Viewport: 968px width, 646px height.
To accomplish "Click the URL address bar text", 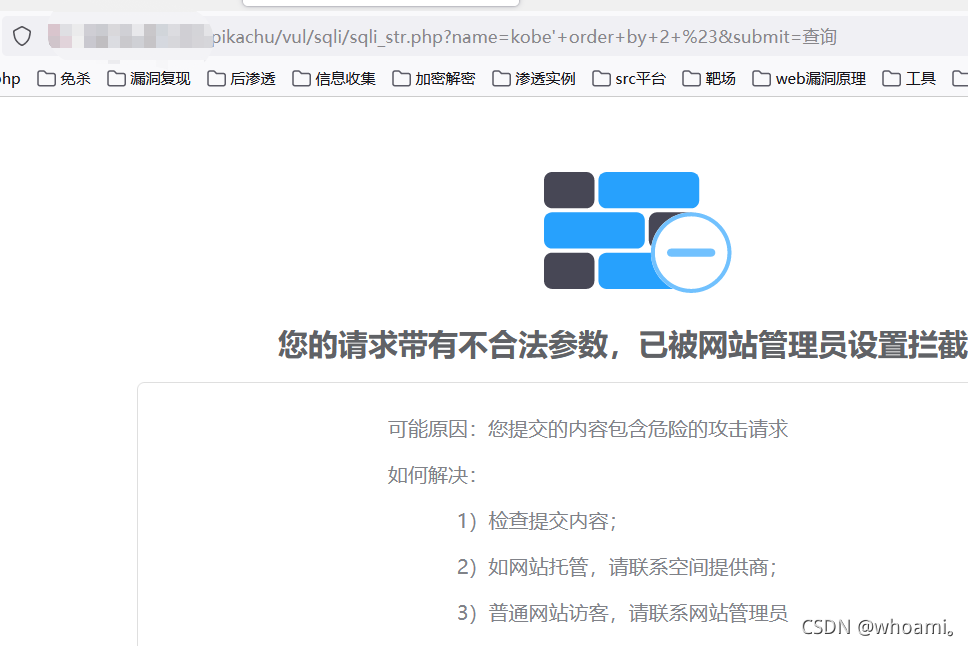I will tap(524, 37).
